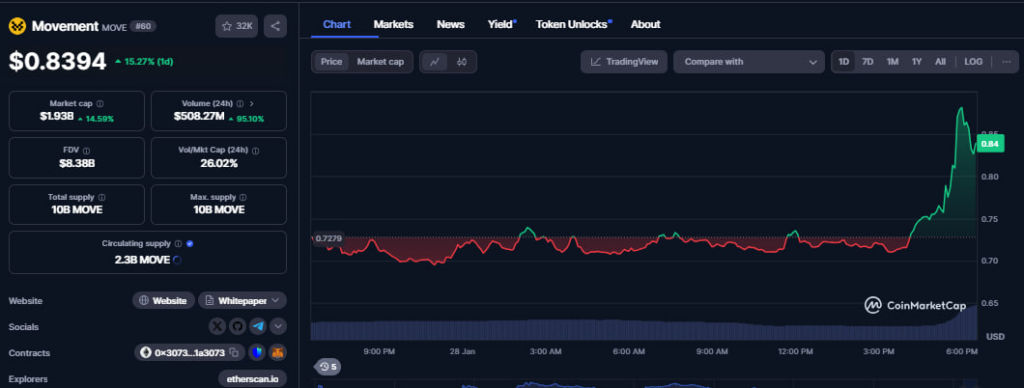Click the 0.7279 opening price label
Viewport: 1024px width, 388px height.
(x=327, y=238)
